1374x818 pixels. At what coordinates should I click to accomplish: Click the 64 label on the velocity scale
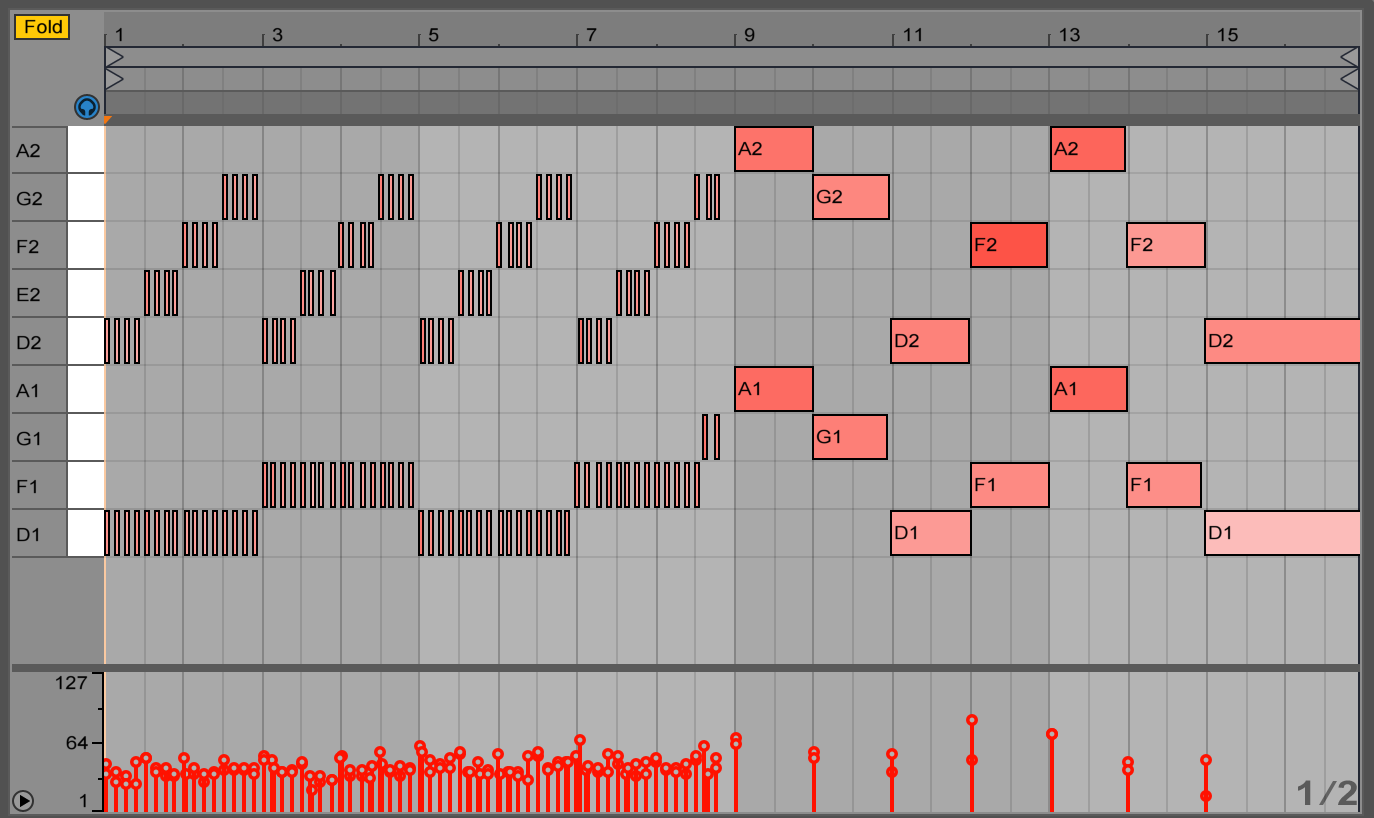pos(77,743)
